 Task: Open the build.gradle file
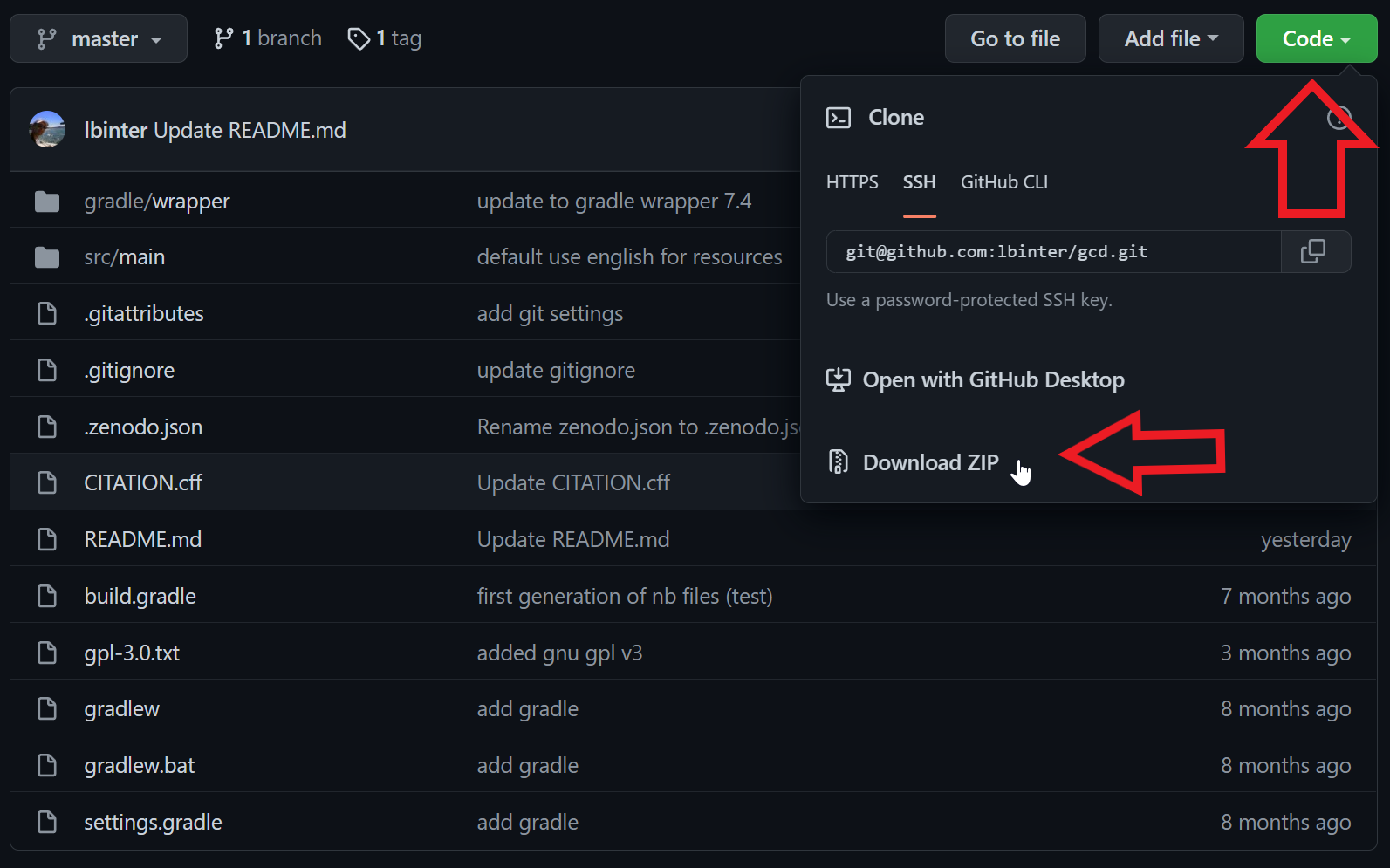tap(140, 596)
